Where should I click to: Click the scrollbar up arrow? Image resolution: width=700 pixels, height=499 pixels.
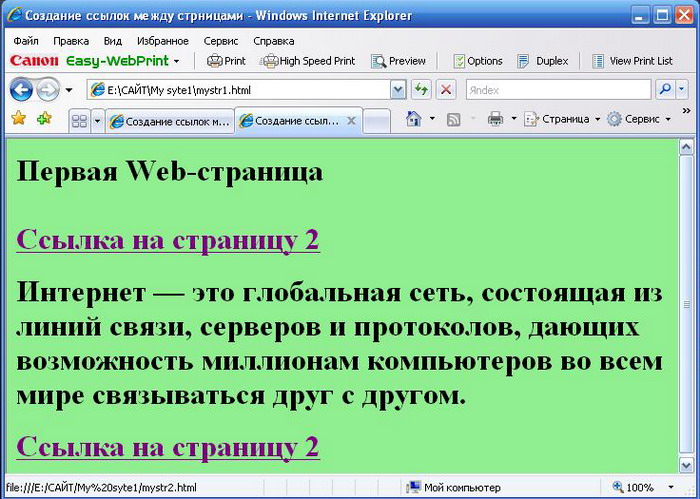pyautogui.click(x=686, y=147)
